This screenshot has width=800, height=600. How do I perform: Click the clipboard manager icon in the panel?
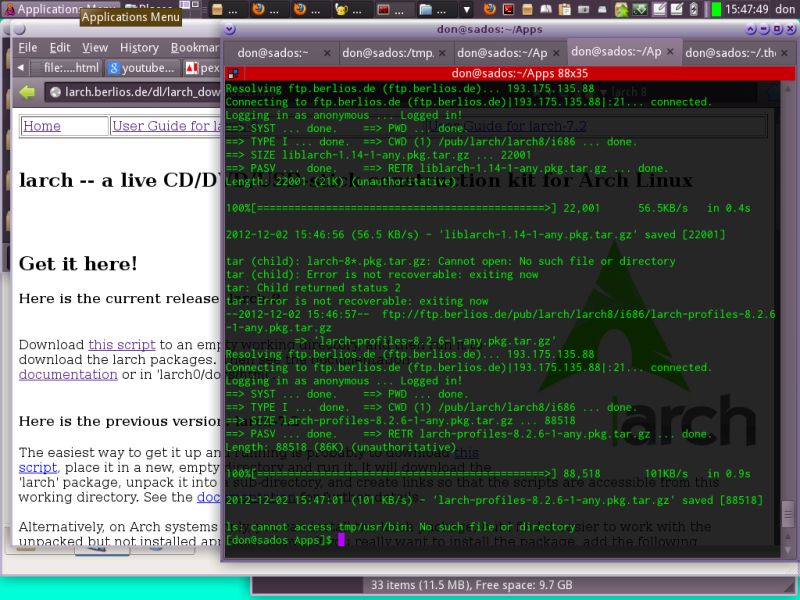point(564,8)
